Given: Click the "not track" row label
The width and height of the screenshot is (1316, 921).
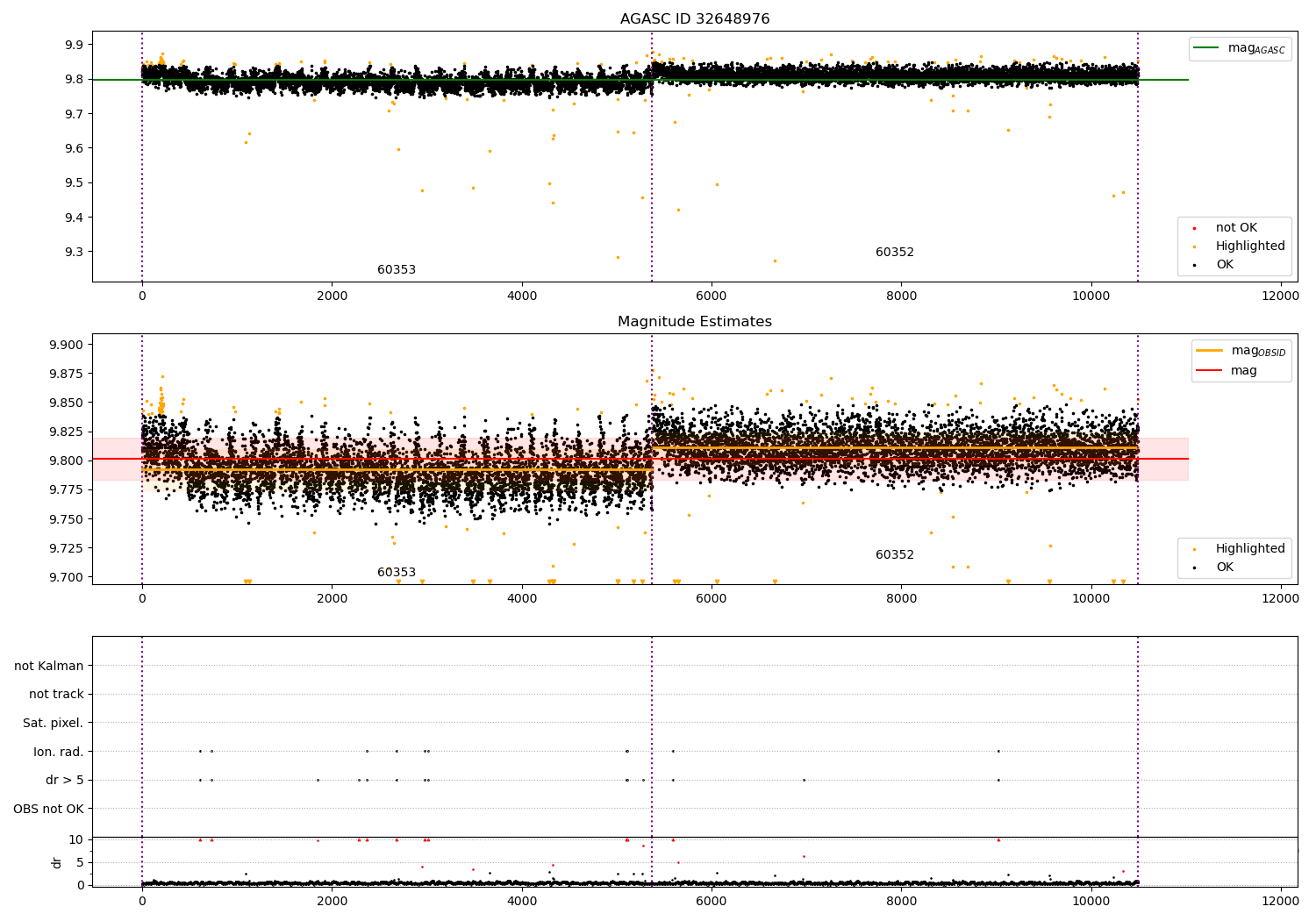Looking at the screenshot, I should point(56,695).
